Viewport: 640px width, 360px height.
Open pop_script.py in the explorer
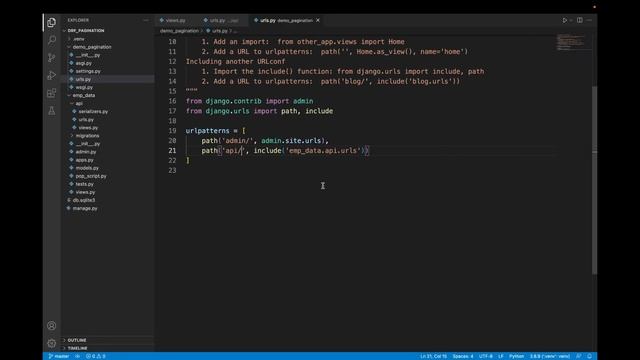[x=91, y=176]
